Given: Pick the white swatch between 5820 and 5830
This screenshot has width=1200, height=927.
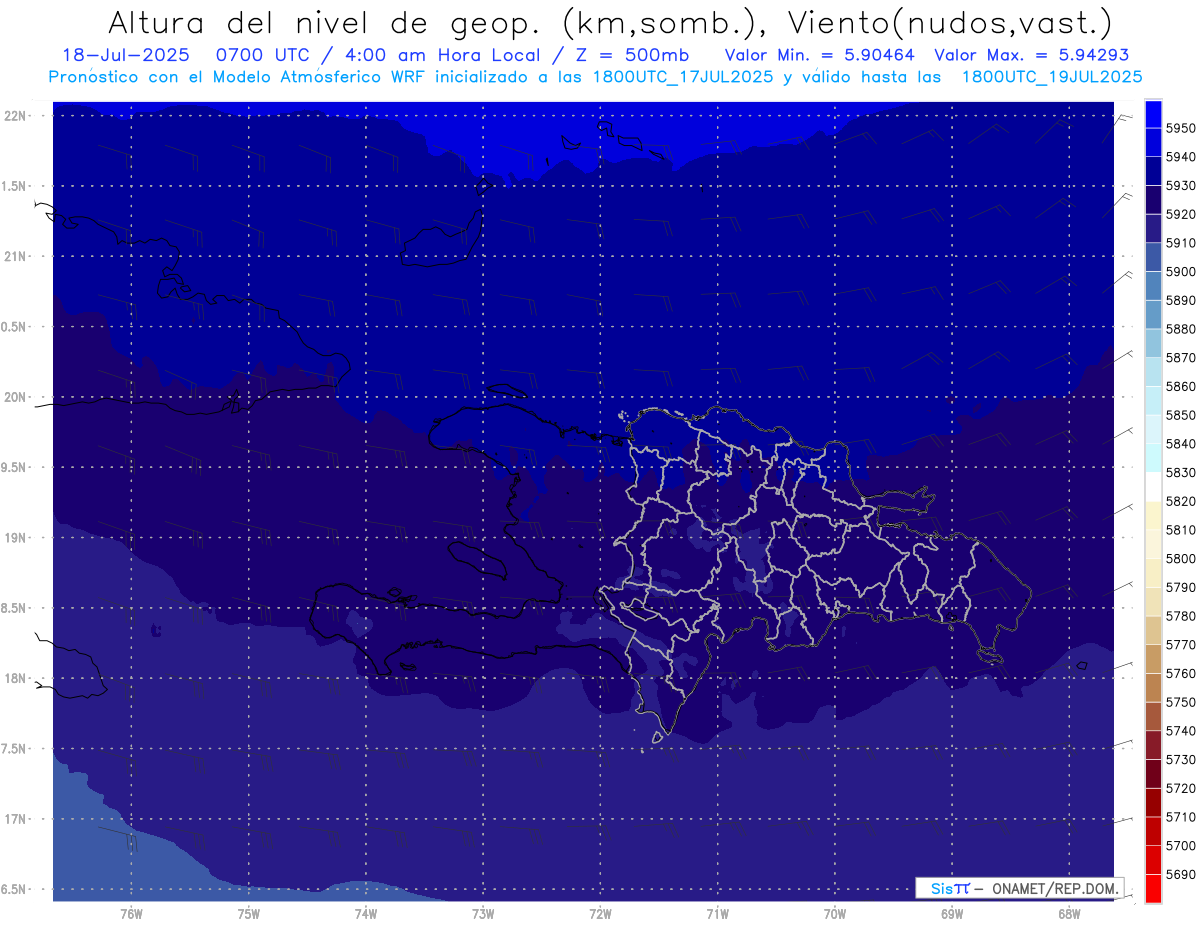Looking at the screenshot, I should pyautogui.click(x=1153, y=487).
